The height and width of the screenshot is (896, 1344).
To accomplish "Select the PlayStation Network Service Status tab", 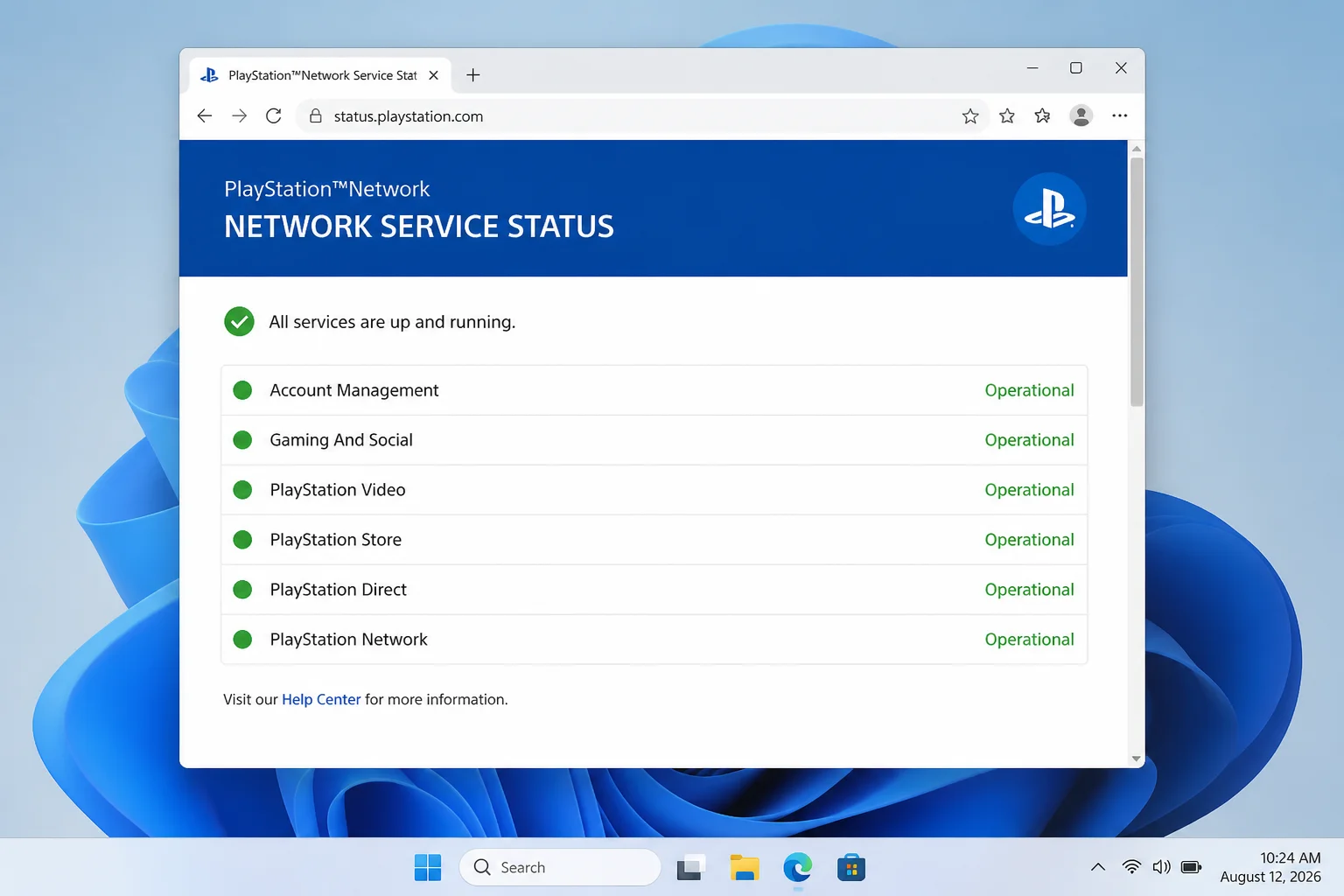I will point(320,75).
